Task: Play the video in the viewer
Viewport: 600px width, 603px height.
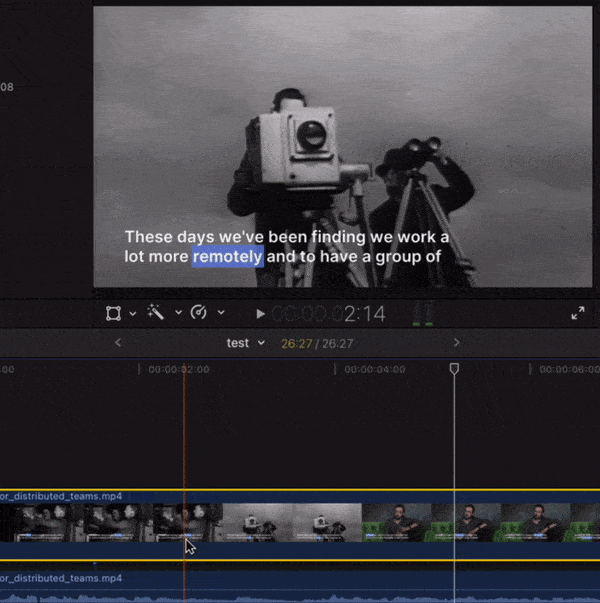Action: click(x=260, y=314)
